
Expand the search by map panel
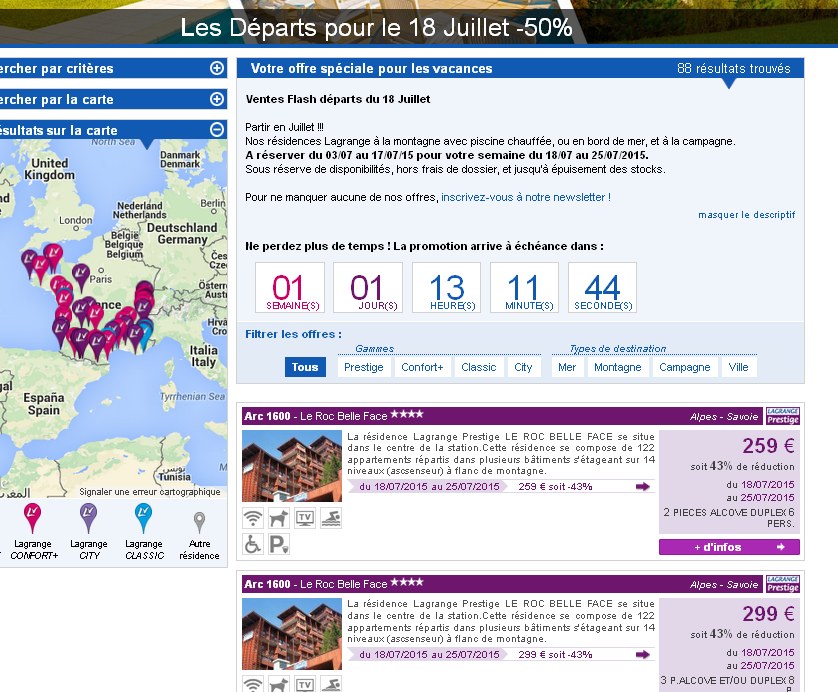[x=217, y=99]
